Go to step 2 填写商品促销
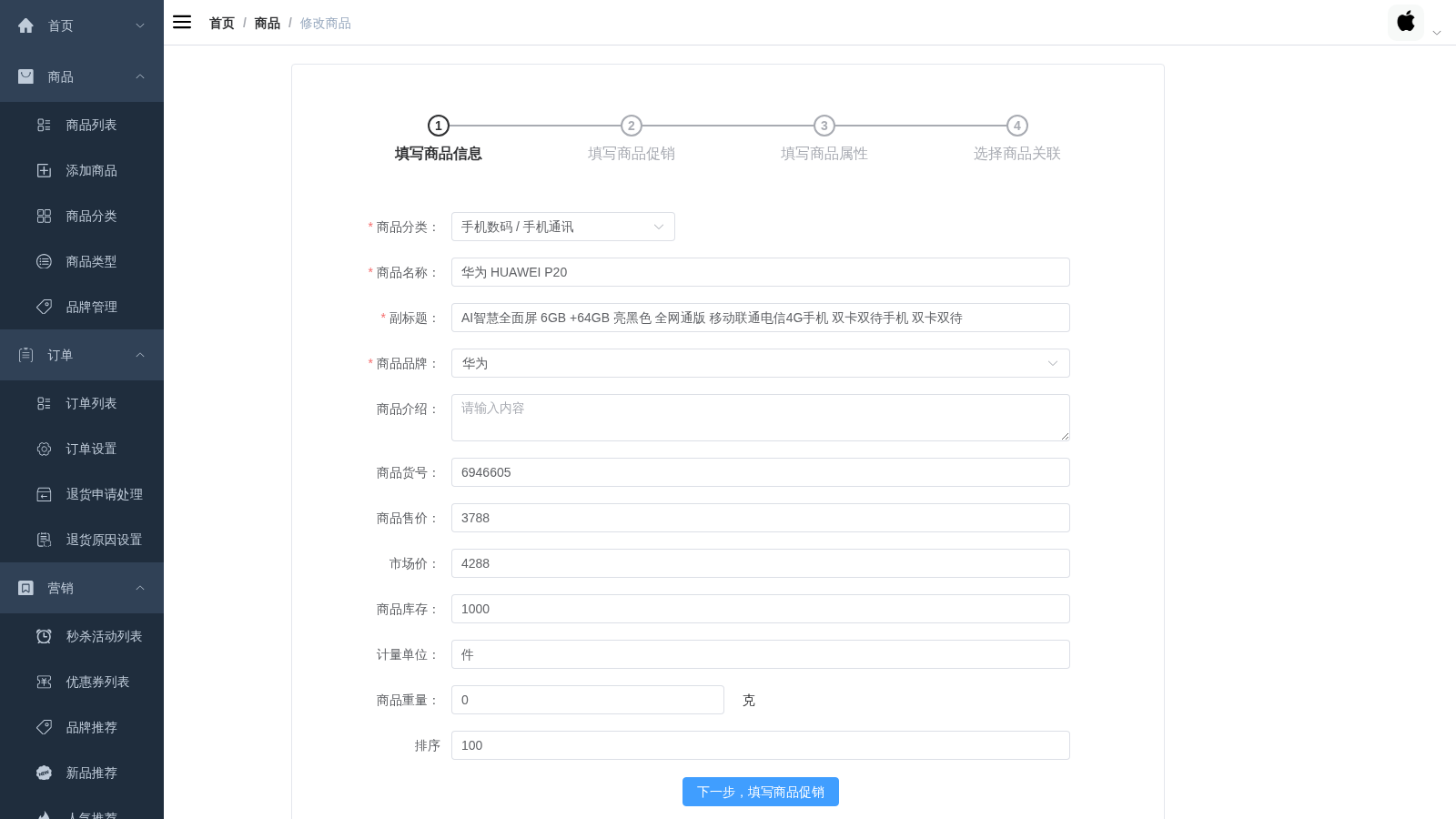The height and width of the screenshot is (819, 1456). (x=632, y=126)
